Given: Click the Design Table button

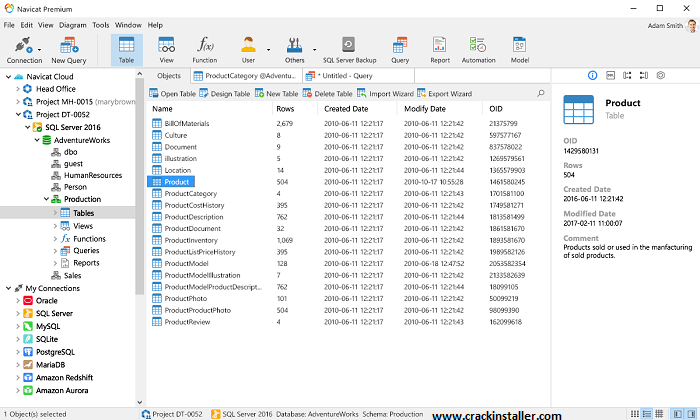Looking at the screenshot, I should click(x=225, y=93).
